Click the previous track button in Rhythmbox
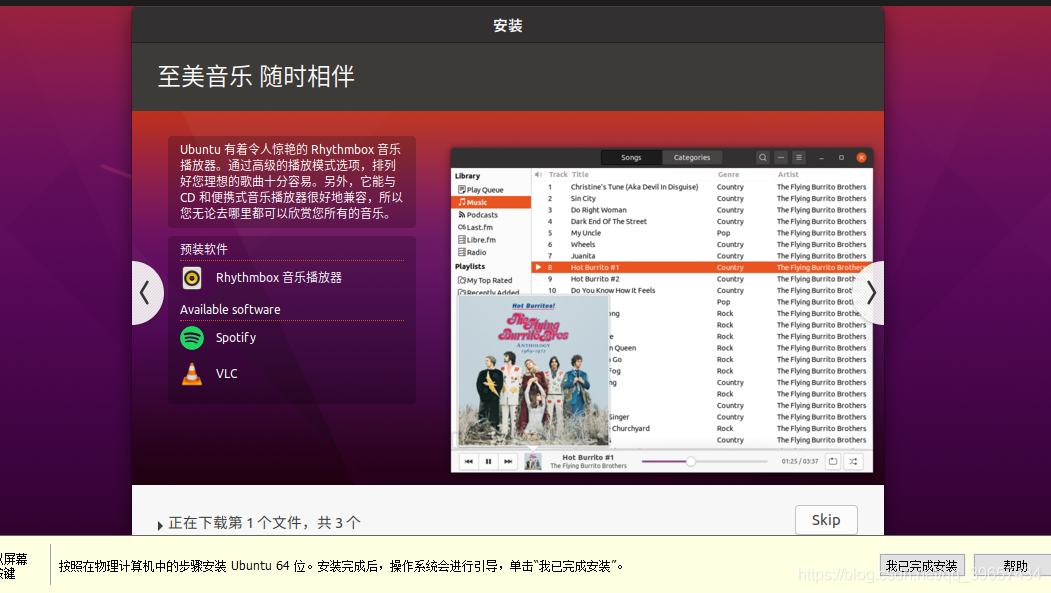Viewport: 1051px width, 593px height. pos(469,461)
